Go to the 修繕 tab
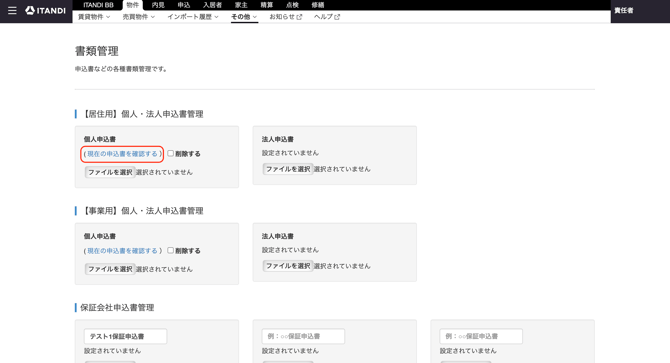Image resolution: width=670 pixels, height=363 pixels. click(318, 5)
